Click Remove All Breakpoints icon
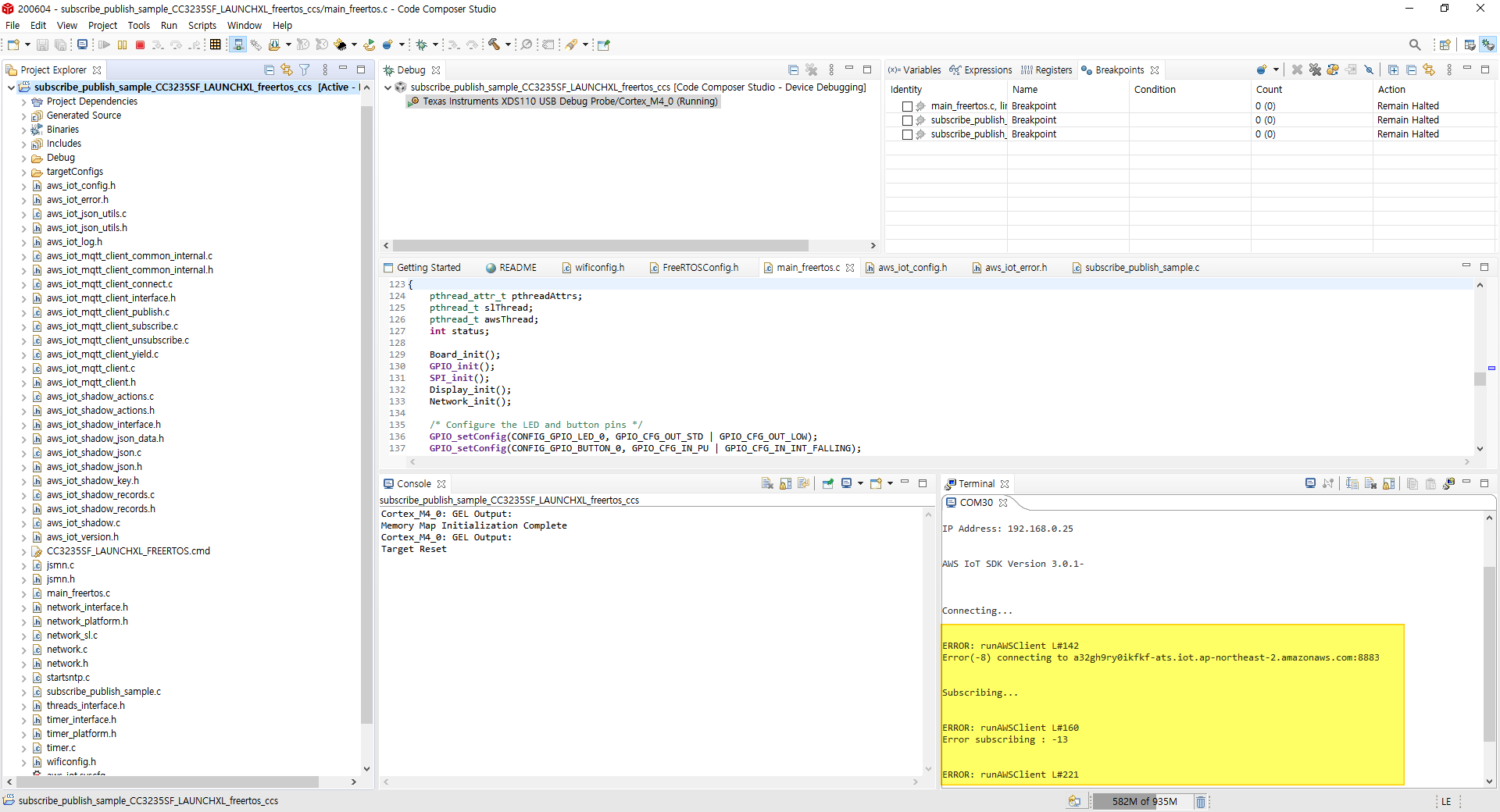The width and height of the screenshot is (1500, 812). [x=1315, y=70]
